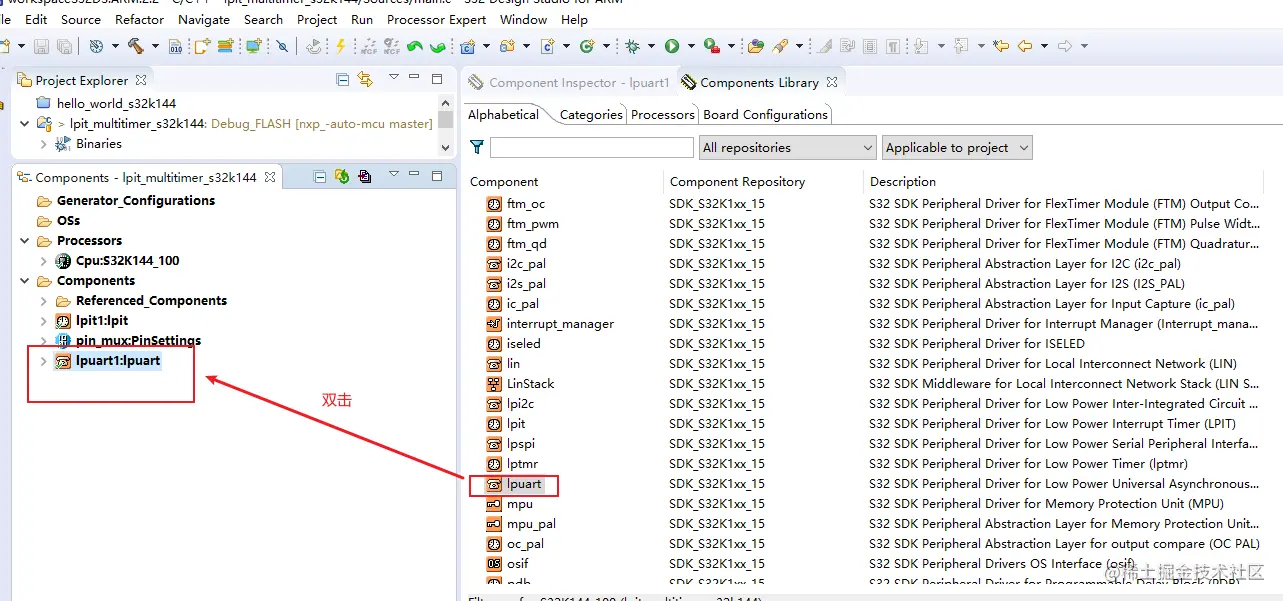Click the Description column header
The width and height of the screenshot is (1283, 601).
(903, 182)
